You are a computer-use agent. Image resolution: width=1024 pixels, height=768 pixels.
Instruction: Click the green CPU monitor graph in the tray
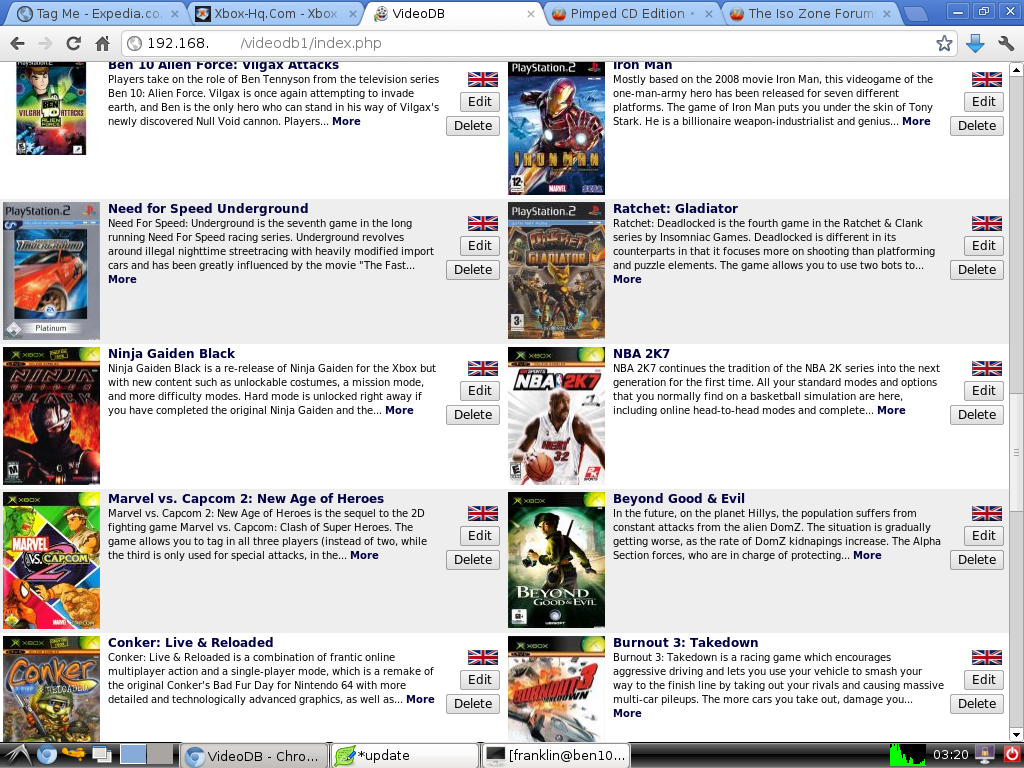[908, 755]
